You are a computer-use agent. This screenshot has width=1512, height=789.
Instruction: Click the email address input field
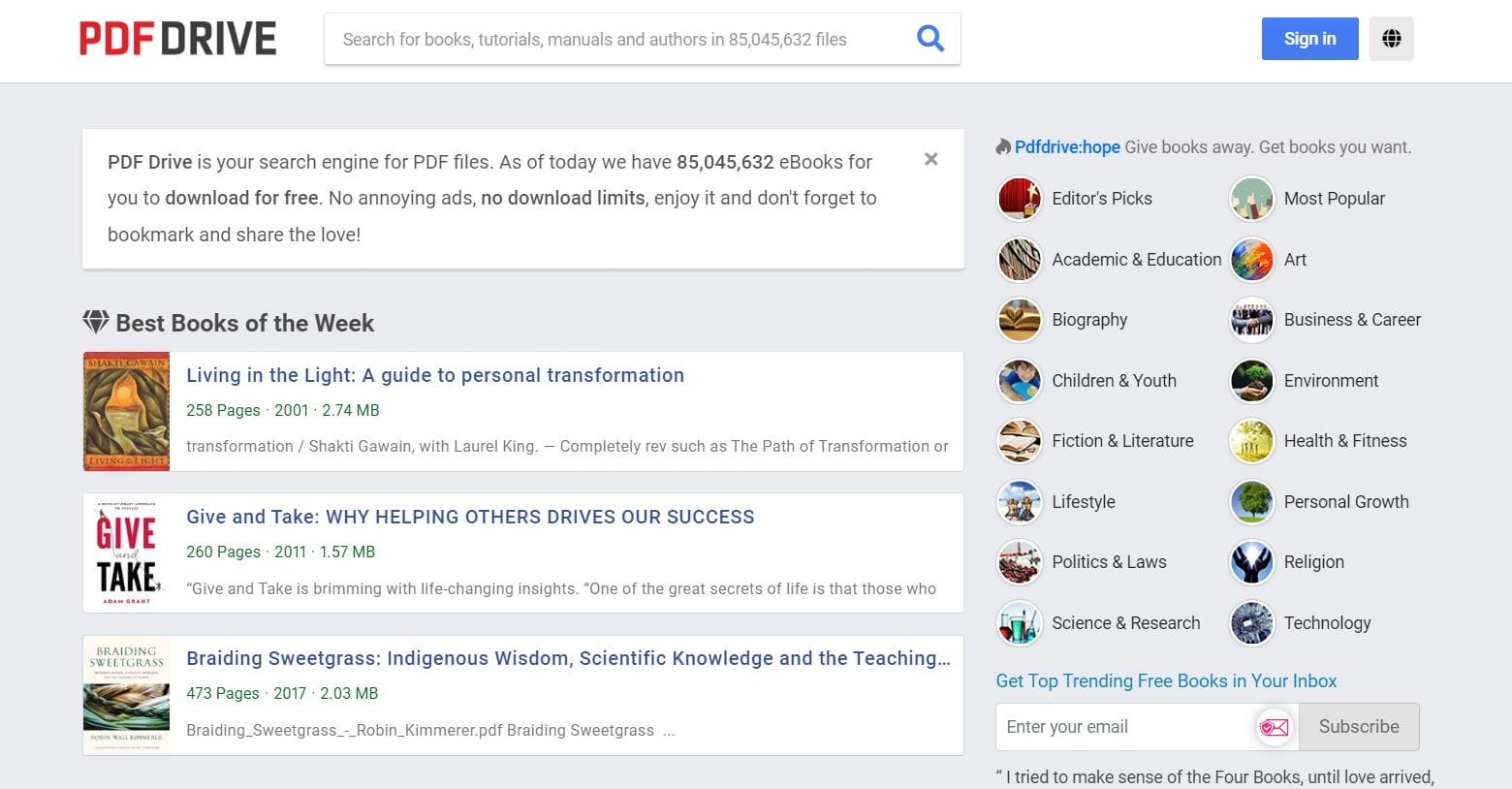point(1124,726)
